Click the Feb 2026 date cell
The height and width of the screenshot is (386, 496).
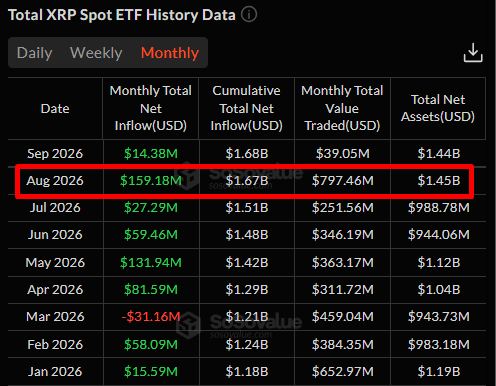(55, 344)
